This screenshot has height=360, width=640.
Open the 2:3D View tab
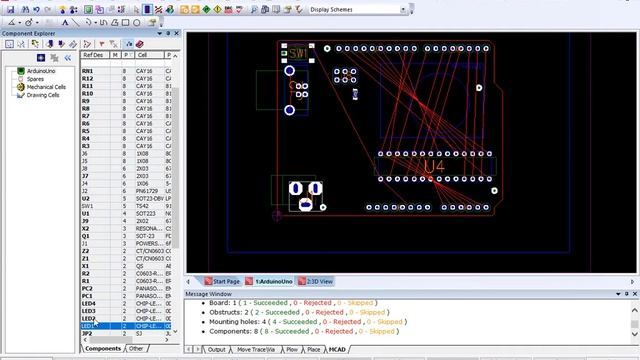tap(316, 281)
